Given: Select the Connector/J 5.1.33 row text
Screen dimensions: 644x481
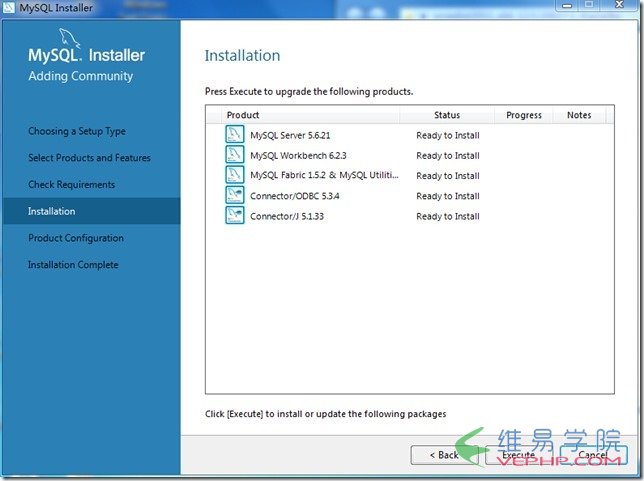Looking at the screenshot, I should coord(287,216).
